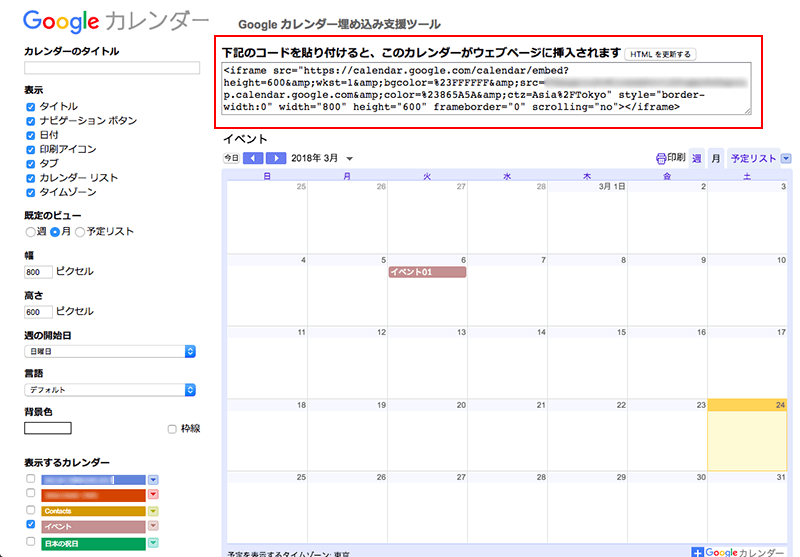Click the height field showing 600
The width and height of the screenshot is (800, 557).
[x=38, y=312]
